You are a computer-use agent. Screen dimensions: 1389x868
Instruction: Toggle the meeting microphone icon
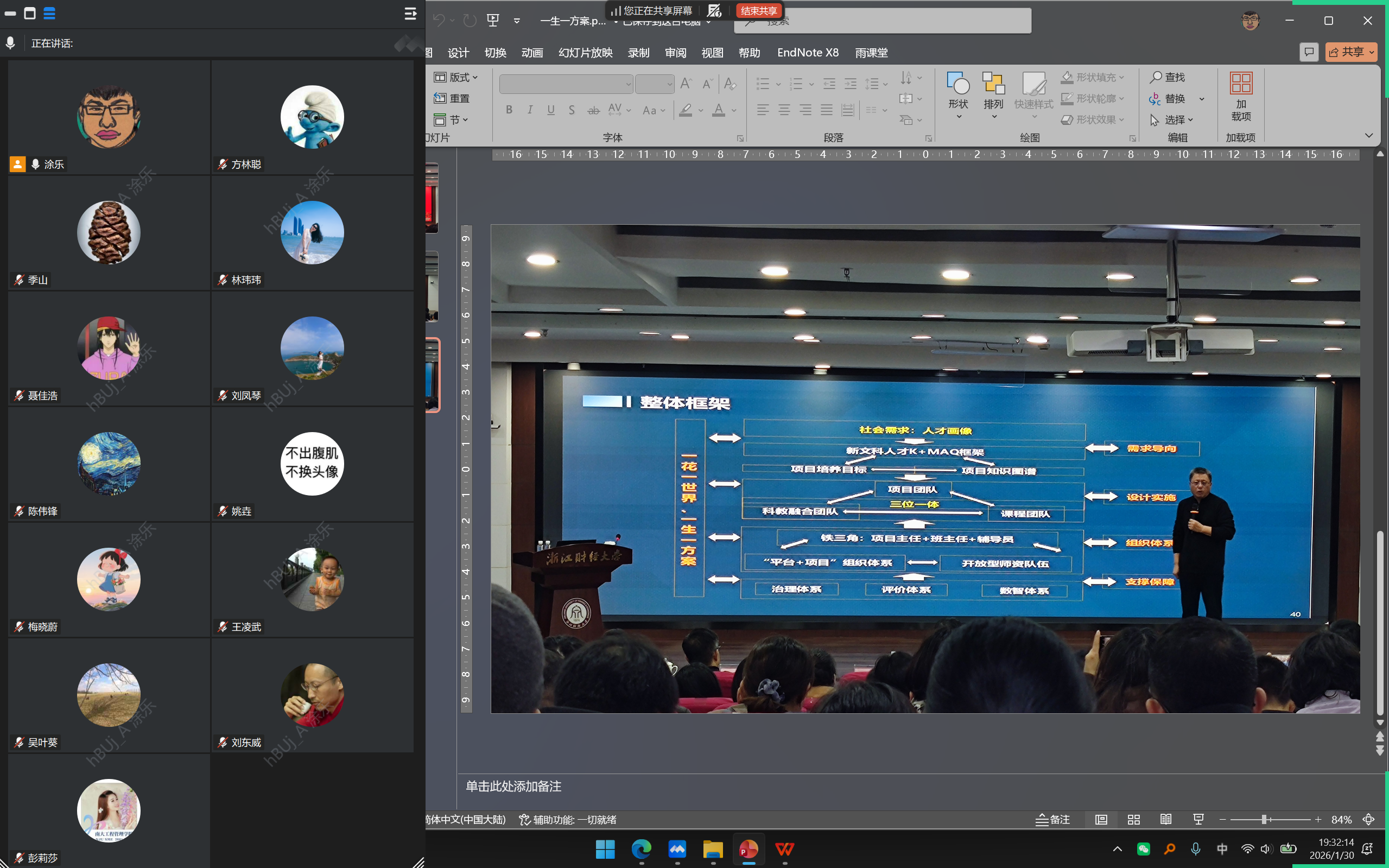(10, 43)
